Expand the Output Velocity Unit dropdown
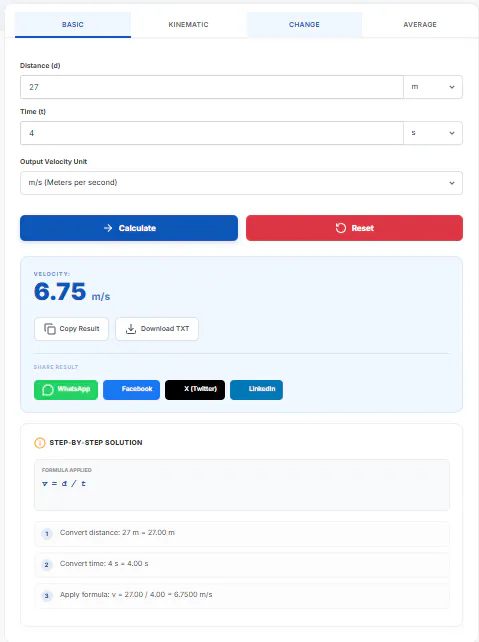 (x=241, y=183)
